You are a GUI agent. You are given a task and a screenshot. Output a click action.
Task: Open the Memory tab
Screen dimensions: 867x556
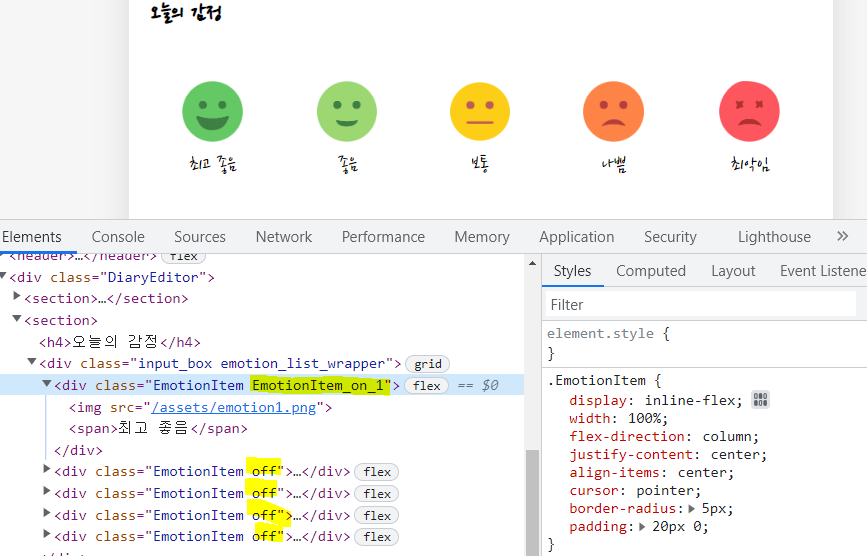tap(482, 237)
